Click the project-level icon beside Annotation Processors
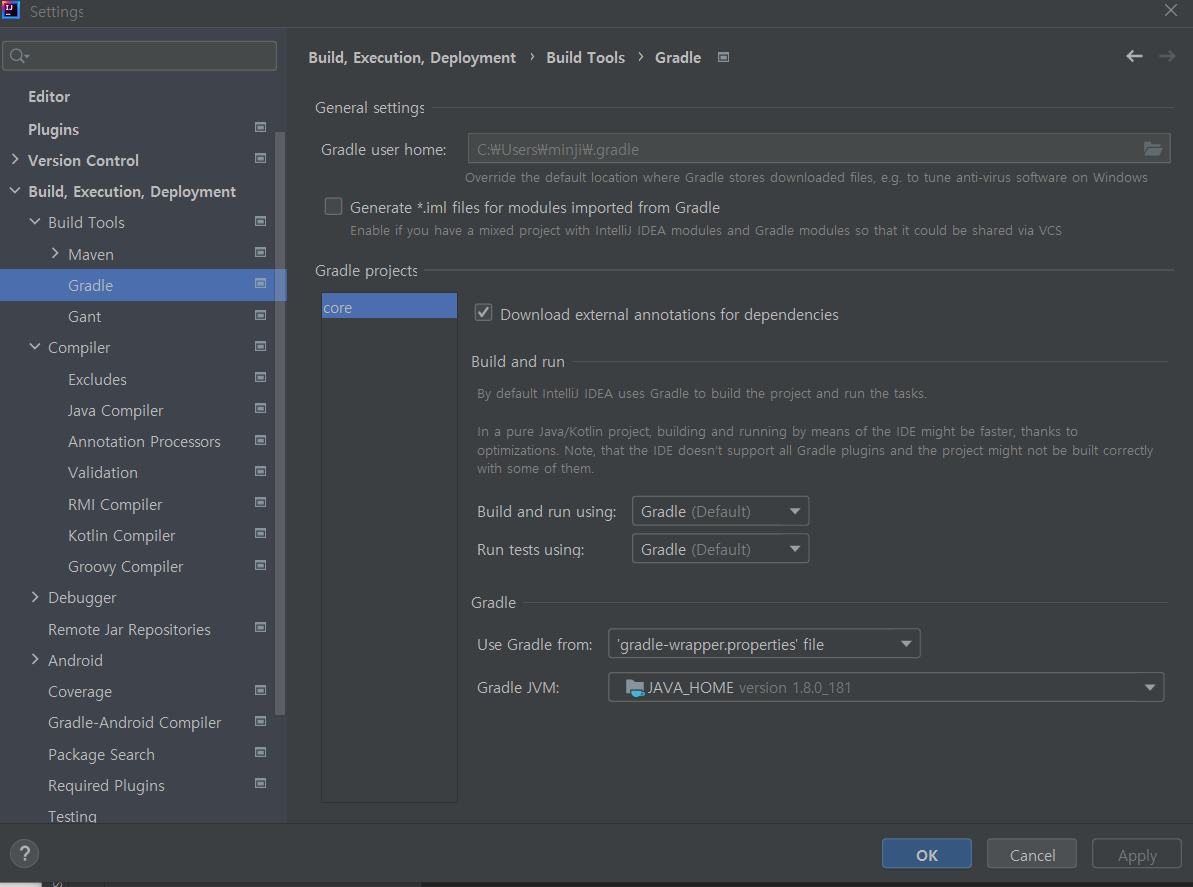Screen dimensions: 1193x887 coord(260,440)
